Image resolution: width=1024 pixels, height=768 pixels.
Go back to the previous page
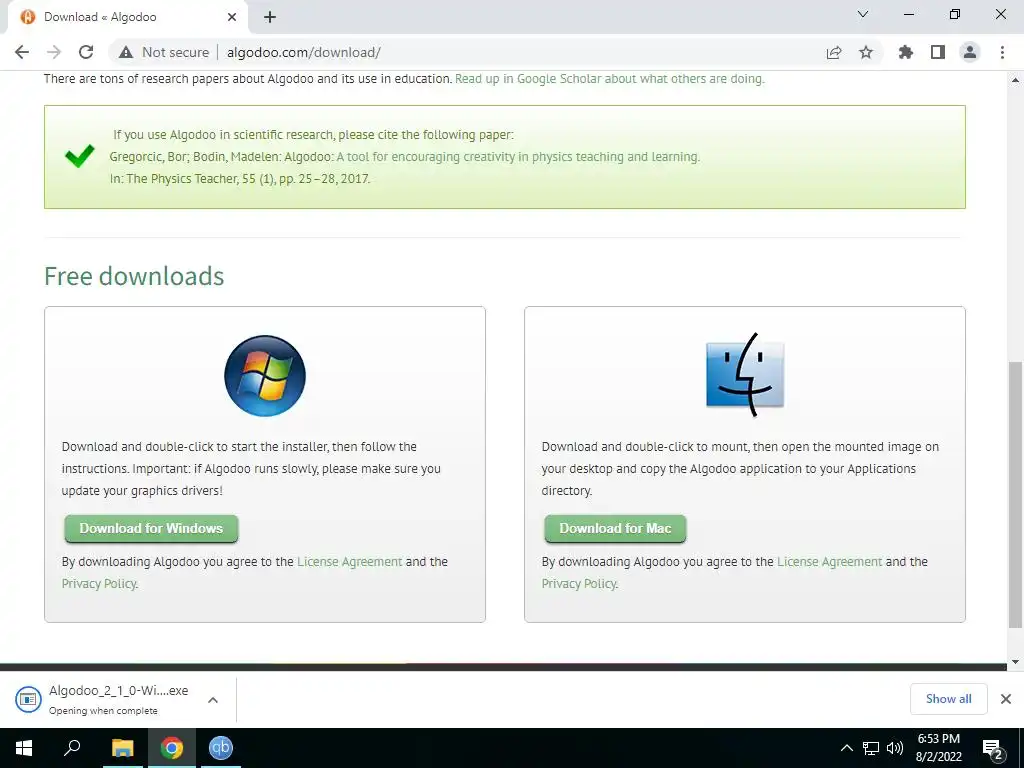[22, 52]
